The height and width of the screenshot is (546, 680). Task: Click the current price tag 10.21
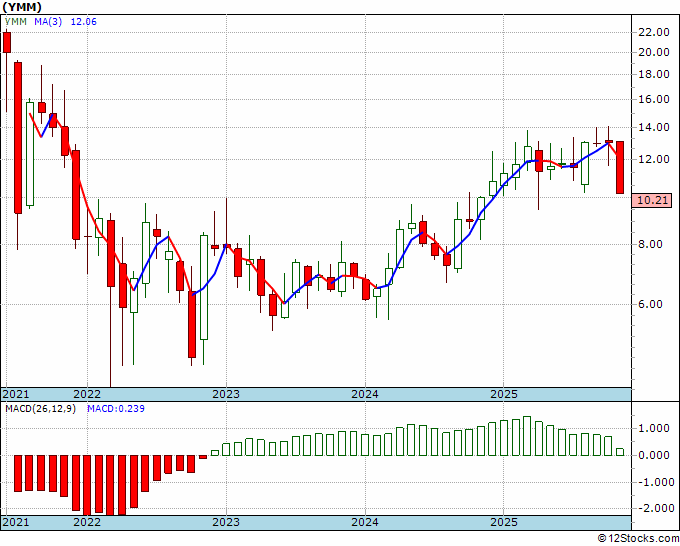click(653, 200)
